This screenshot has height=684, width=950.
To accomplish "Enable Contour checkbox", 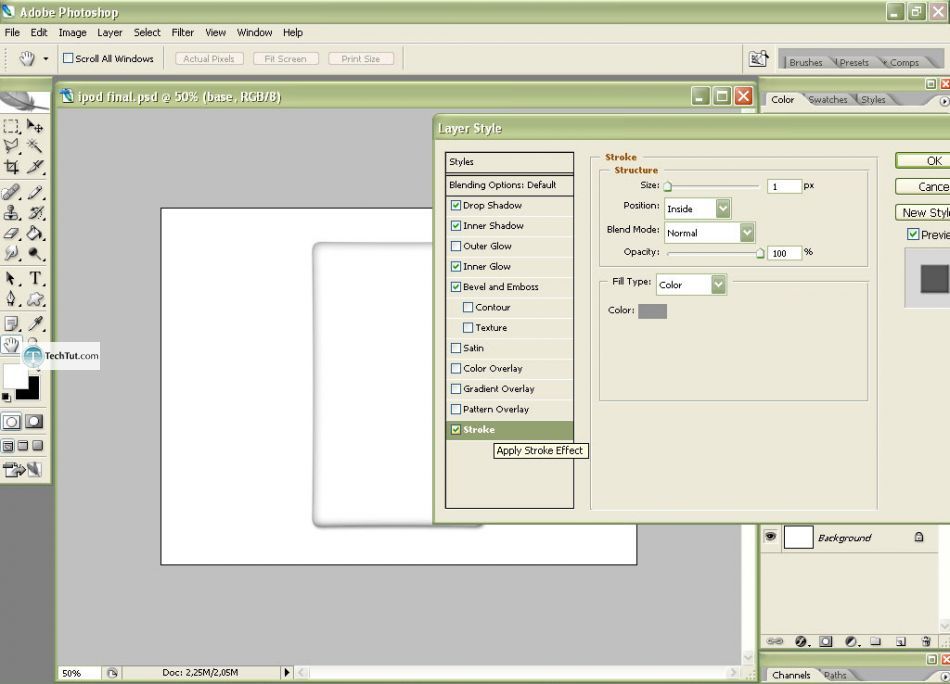I will point(468,307).
